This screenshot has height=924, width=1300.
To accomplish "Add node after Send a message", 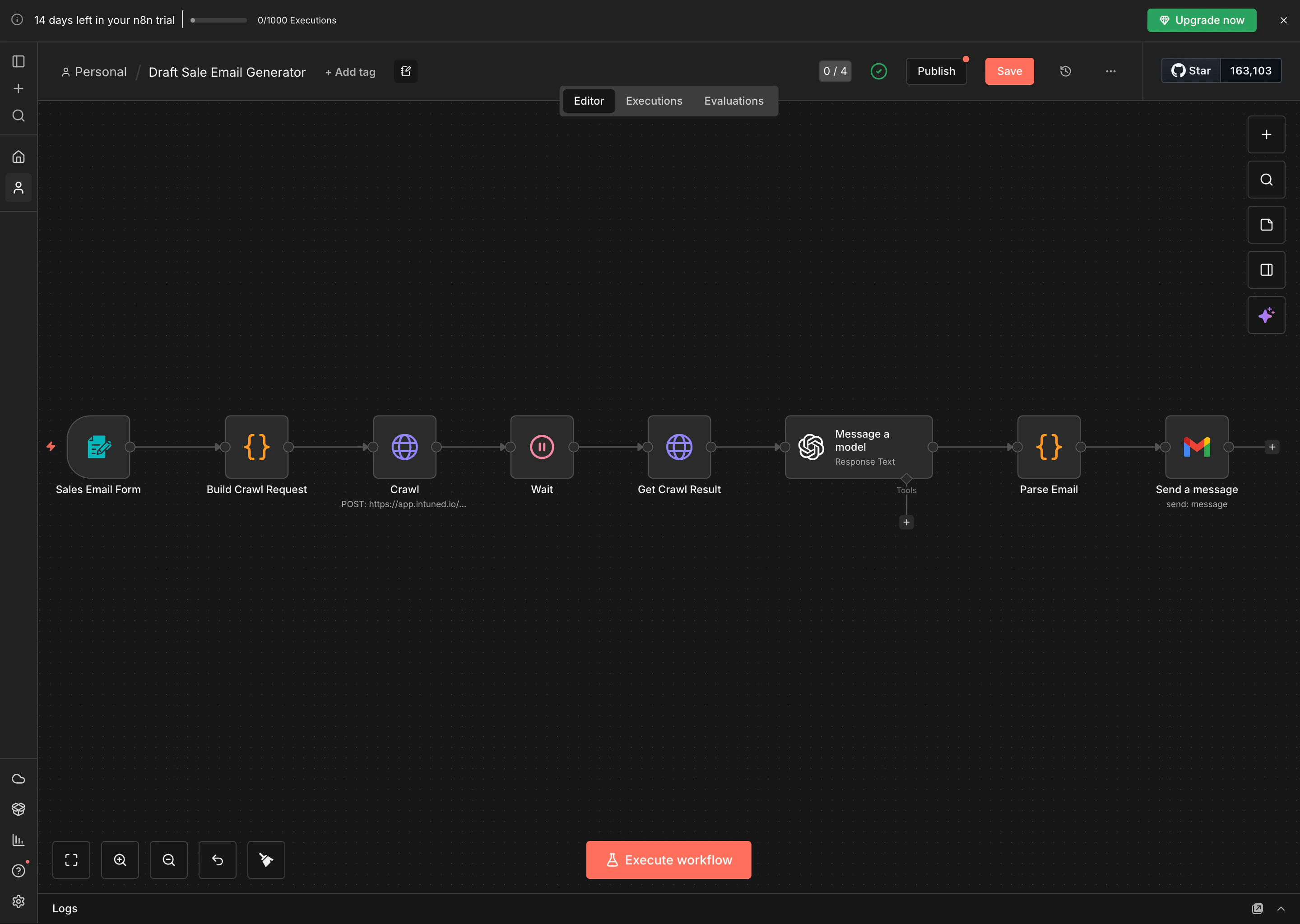I will 1272,447.
